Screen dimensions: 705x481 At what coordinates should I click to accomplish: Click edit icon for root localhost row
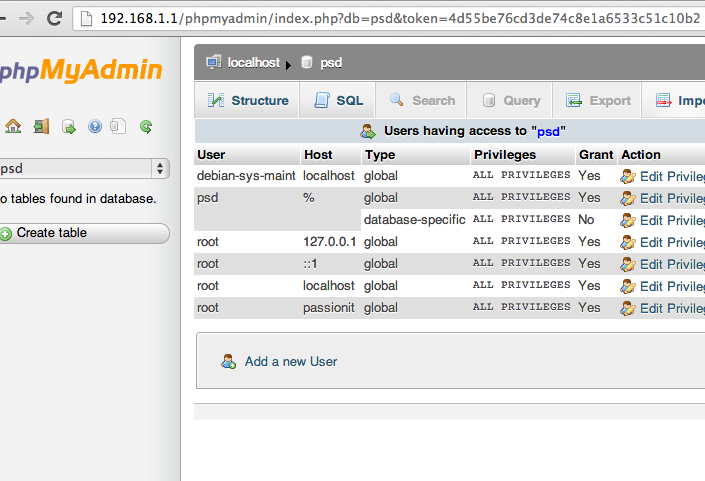pyautogui.click(x=628, y=286)
